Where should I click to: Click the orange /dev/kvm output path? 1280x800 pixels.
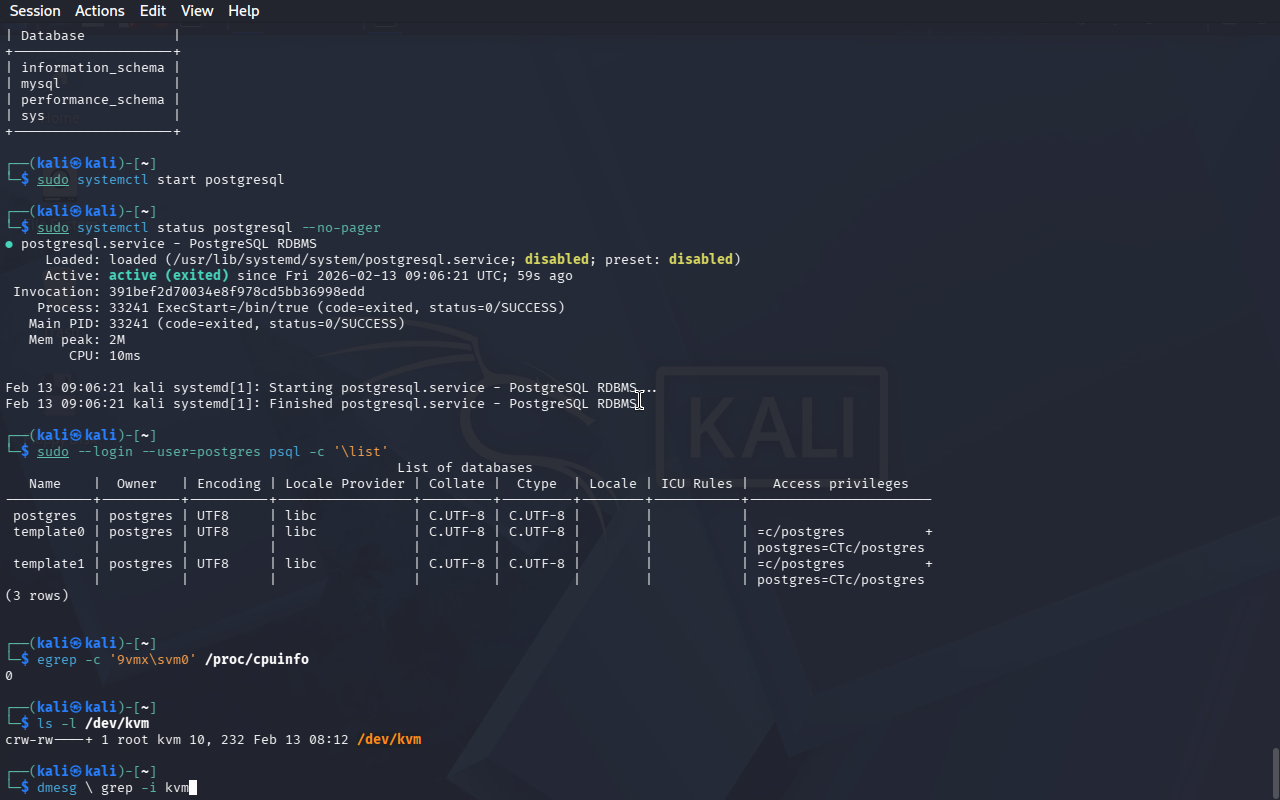pyautogui.click(x=389, y=740)
